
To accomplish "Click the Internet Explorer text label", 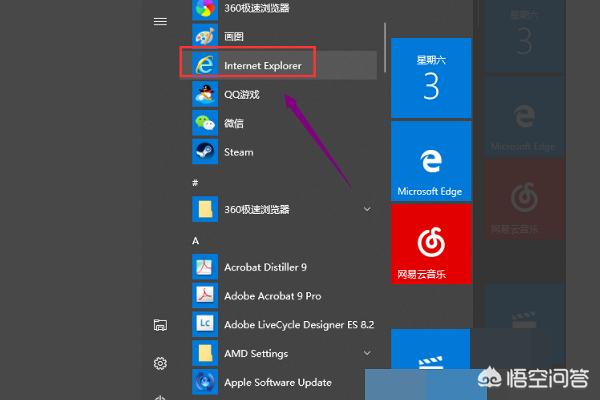I will click(x=263, y=66).
